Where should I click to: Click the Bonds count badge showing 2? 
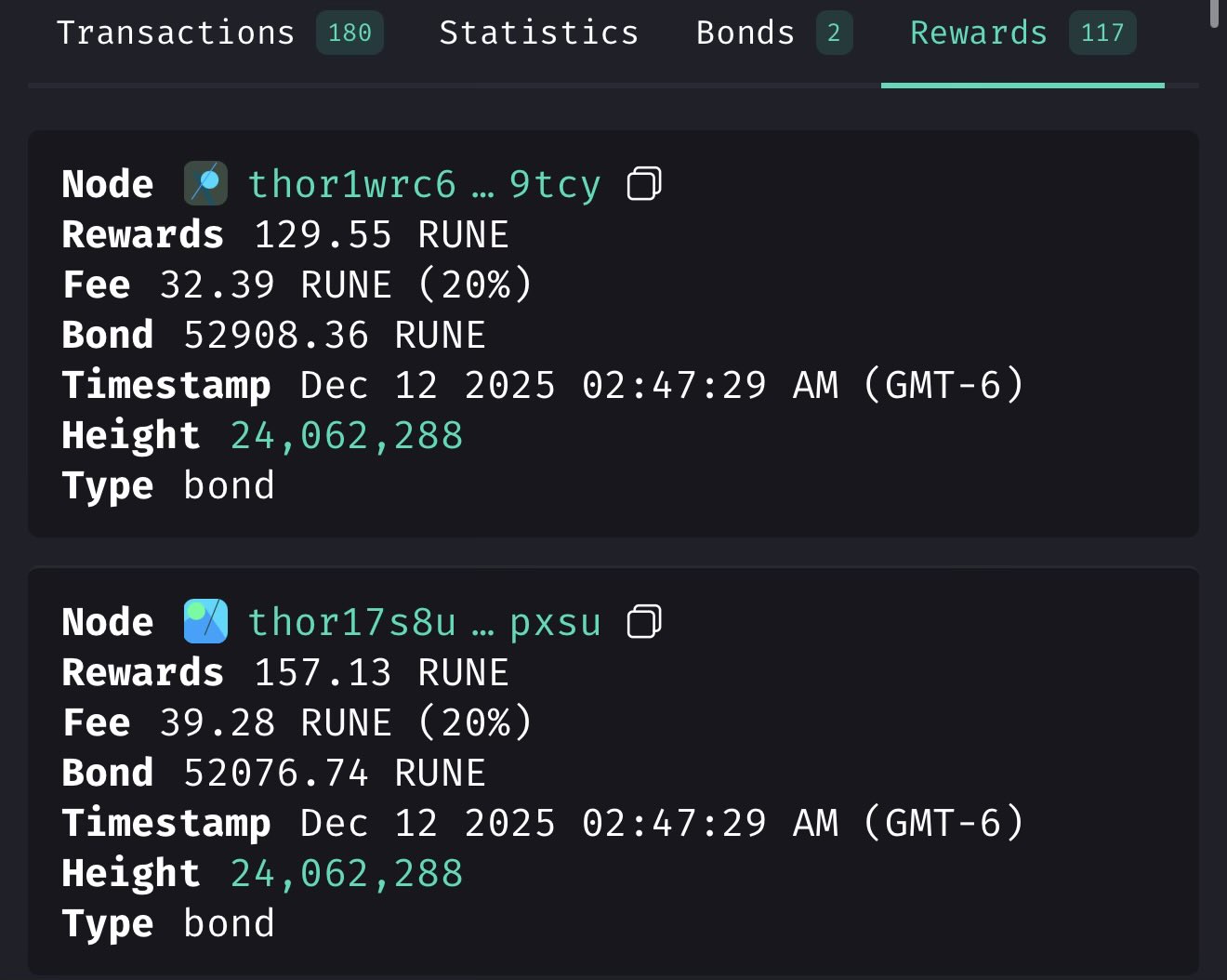pos(834,33)
